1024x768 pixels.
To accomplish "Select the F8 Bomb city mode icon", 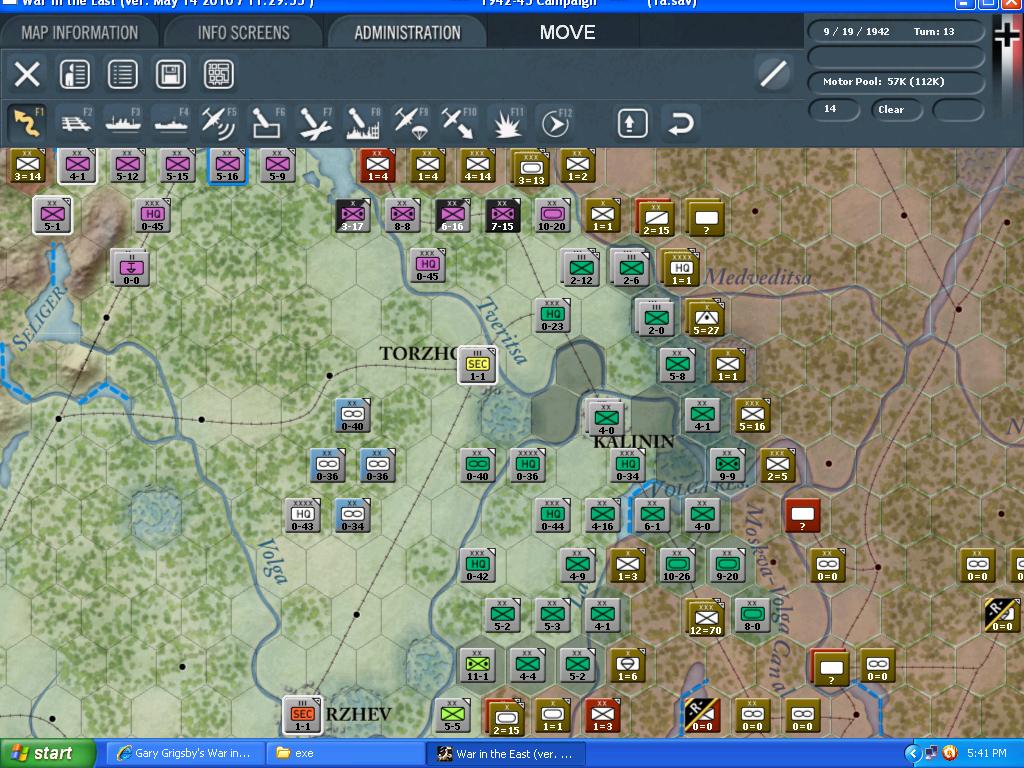I will [x=362, y=122].
